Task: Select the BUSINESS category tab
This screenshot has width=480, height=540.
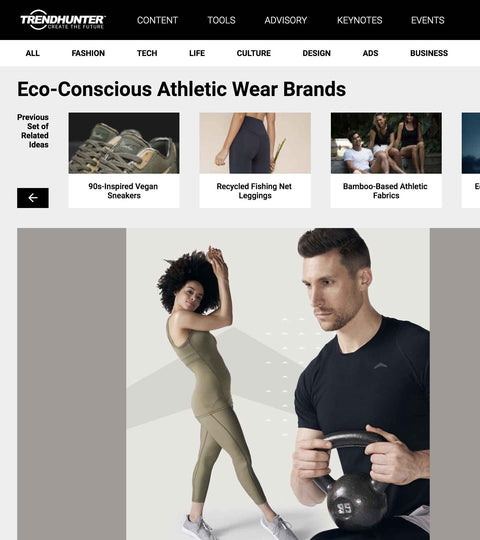Action: [x=429, y=53]
